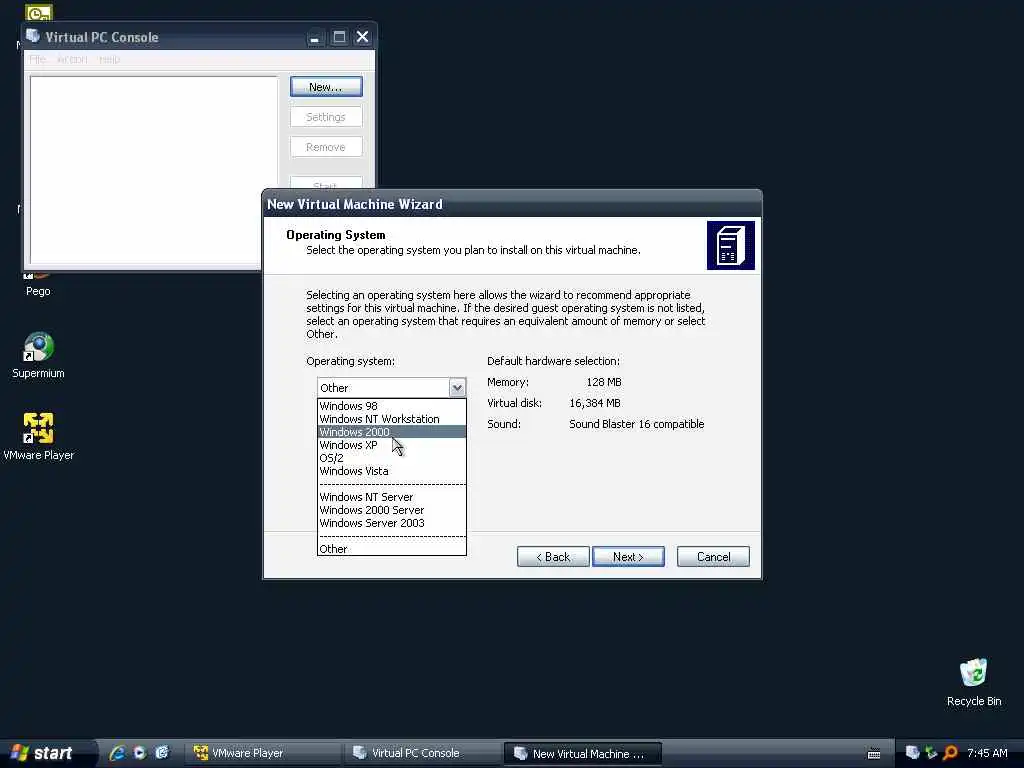This screenshot has height=768, width=1024.
Task: Click New... in Virtual PC Console
Action: pyautogui.click(x=326, y=87)
